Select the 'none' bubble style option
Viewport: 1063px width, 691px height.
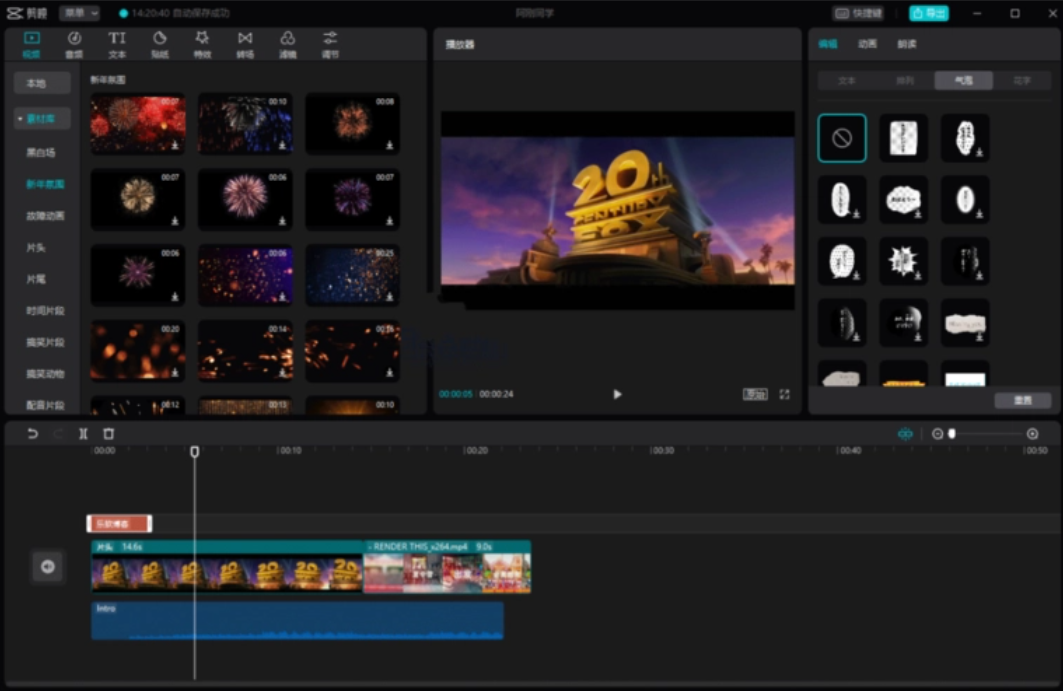point(842,138)
